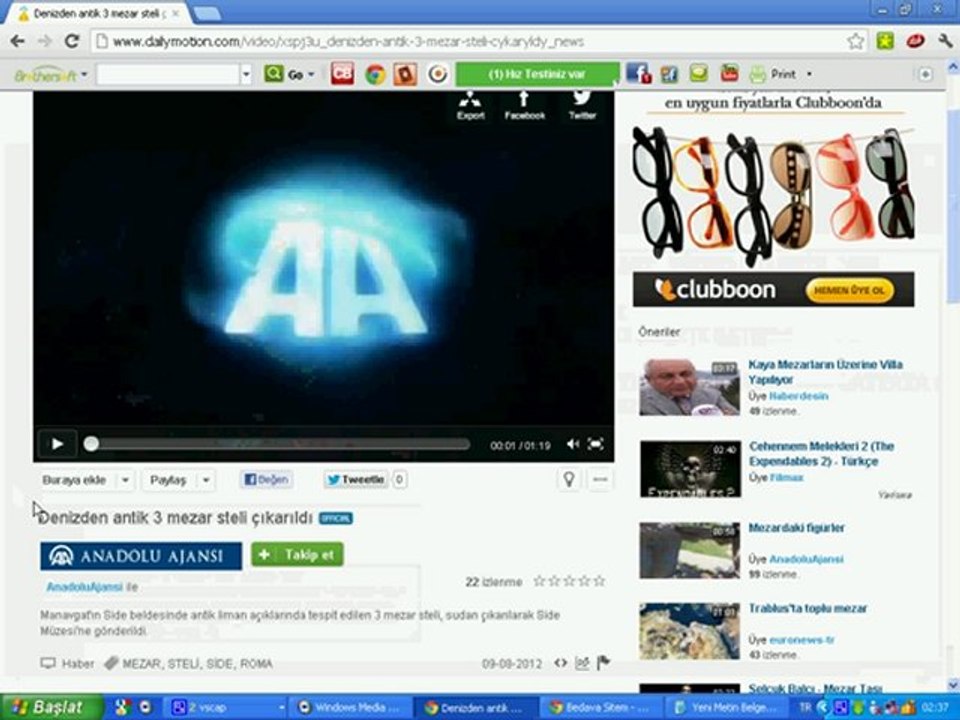Switch to 2 vscap taskbar item
Image resolution: width=960 pixels, height=720 pixels.
tap(227, 708)
